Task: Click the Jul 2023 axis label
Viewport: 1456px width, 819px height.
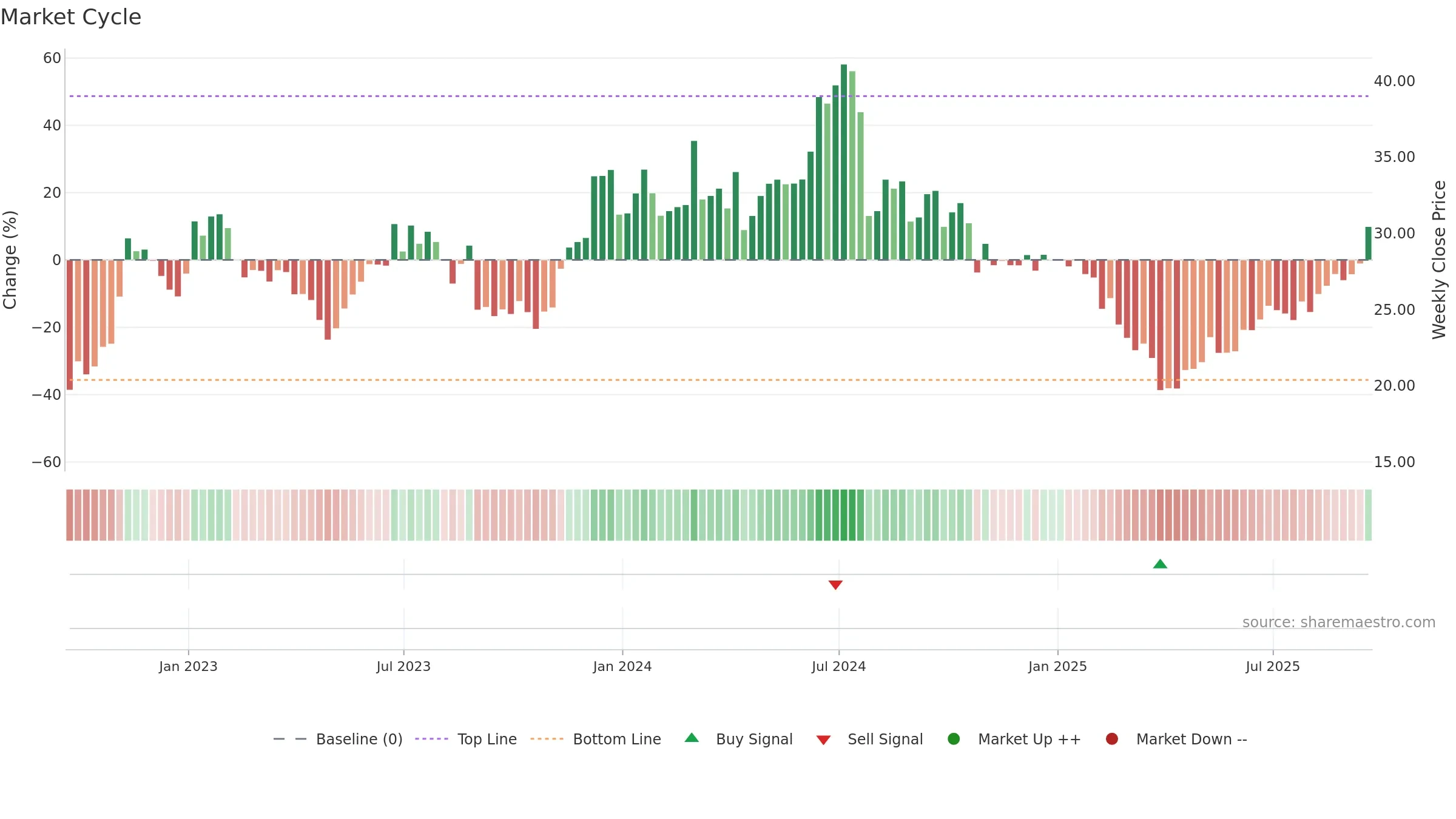Action: coord(403,666)
